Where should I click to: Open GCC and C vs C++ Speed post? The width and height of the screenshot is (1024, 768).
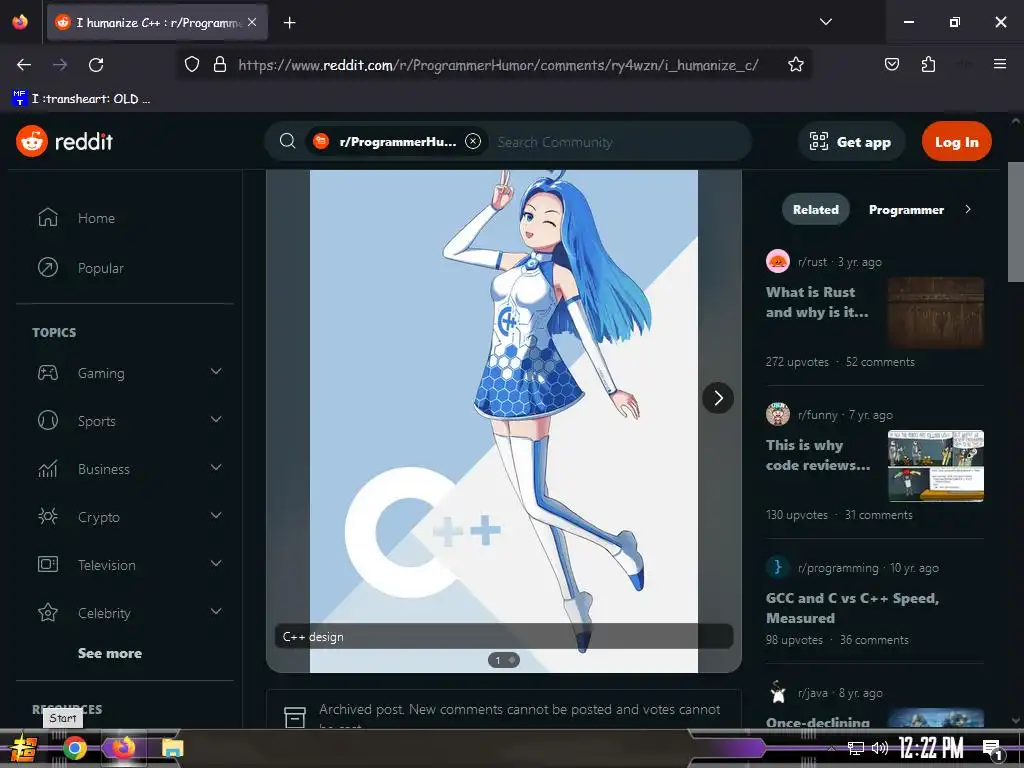click(852, 608)
